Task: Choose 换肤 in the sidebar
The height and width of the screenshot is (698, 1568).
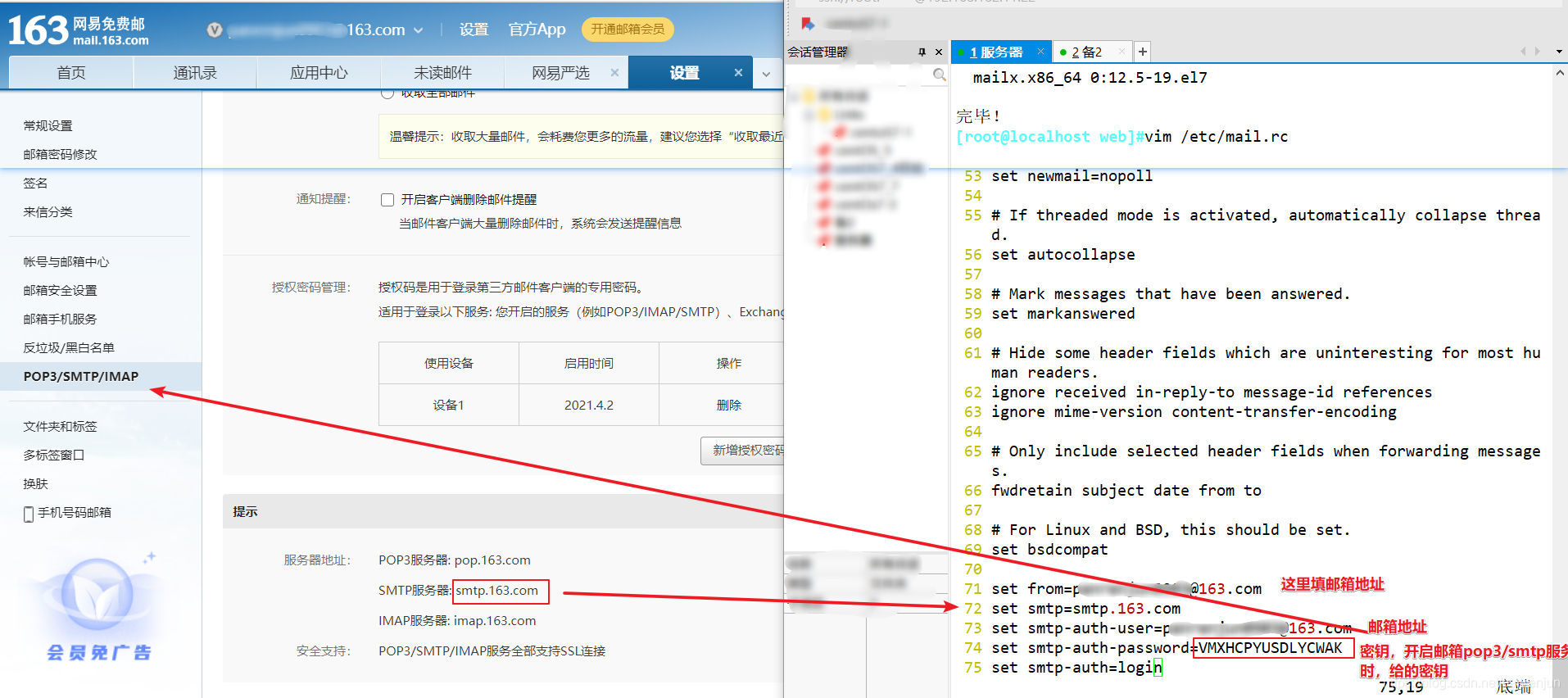Action: click(35, 483)
